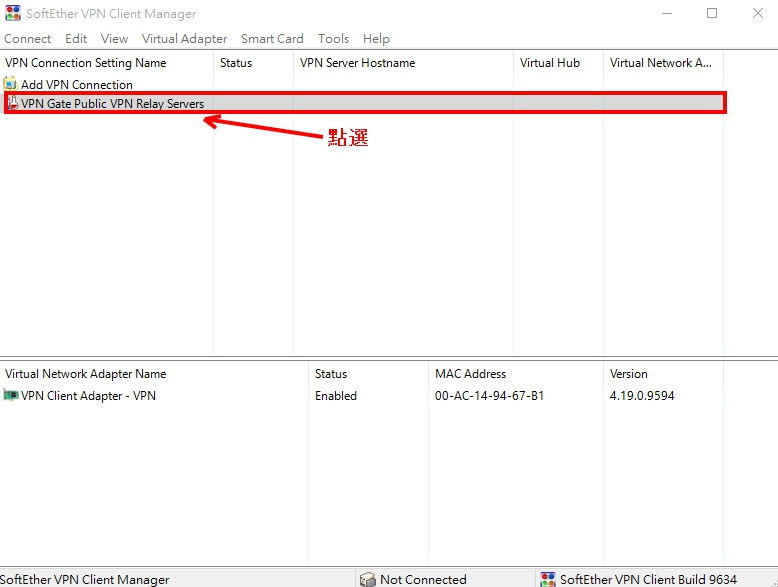Select VPN Client Adapter - VPN row
The width and height of the screenshot is (778, 587).
click(361, 395)
